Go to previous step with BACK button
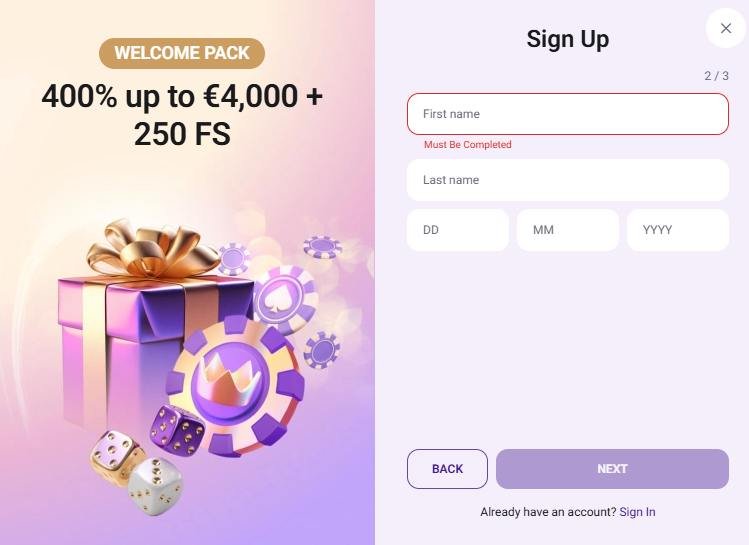This screenshot has height=545, width=749. (447, 469)
